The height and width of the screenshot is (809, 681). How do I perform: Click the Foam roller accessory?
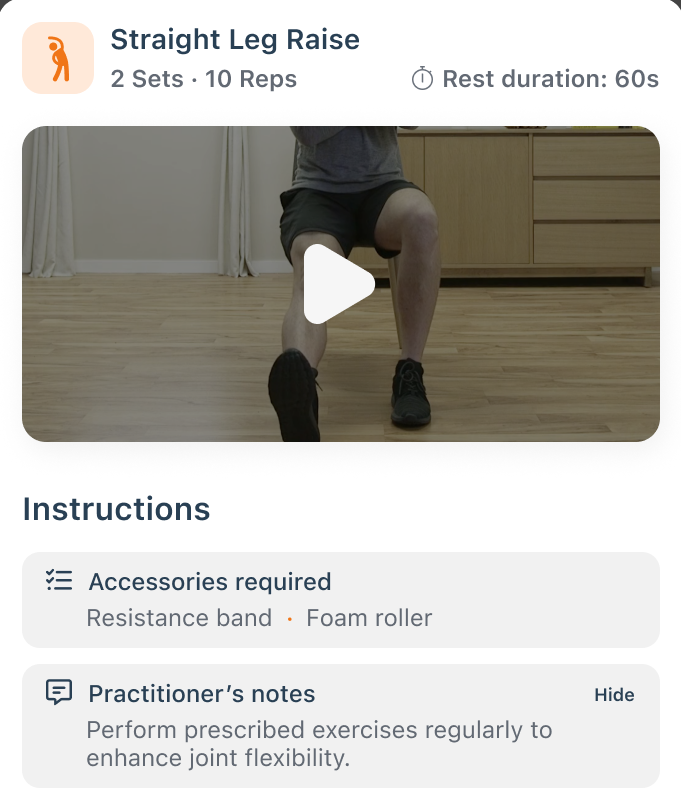(x=369, y=618)
